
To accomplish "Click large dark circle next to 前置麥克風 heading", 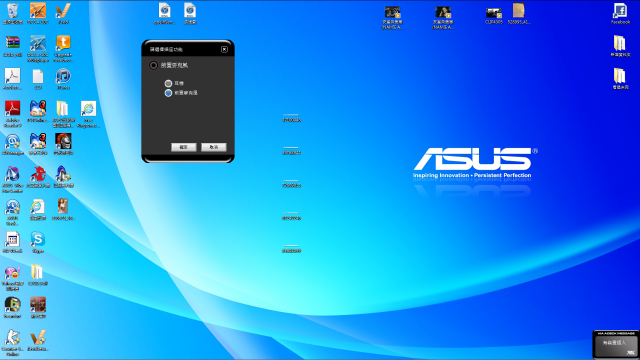I will point(153,65).
